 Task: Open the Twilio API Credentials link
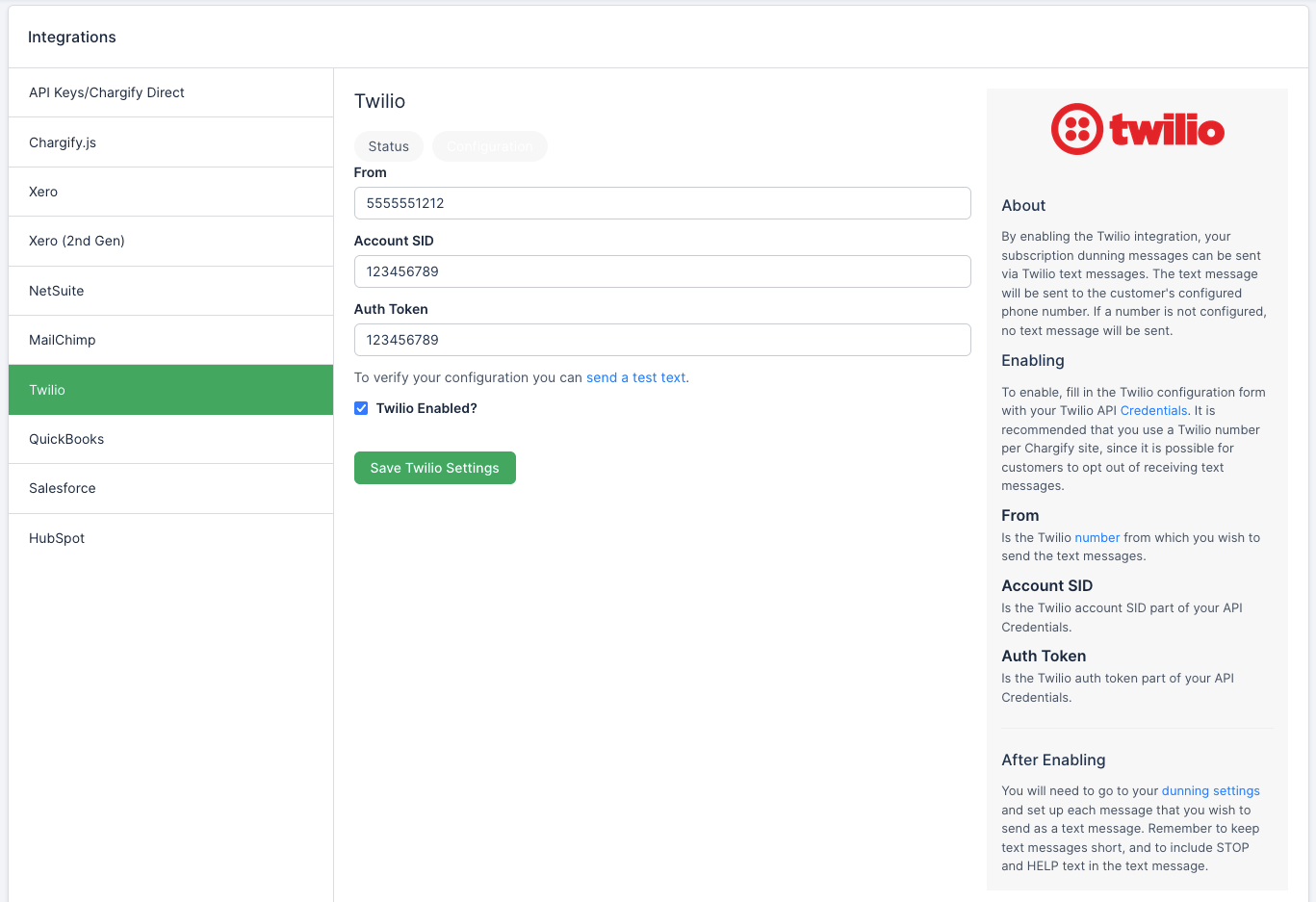[x=1152, y=410]
